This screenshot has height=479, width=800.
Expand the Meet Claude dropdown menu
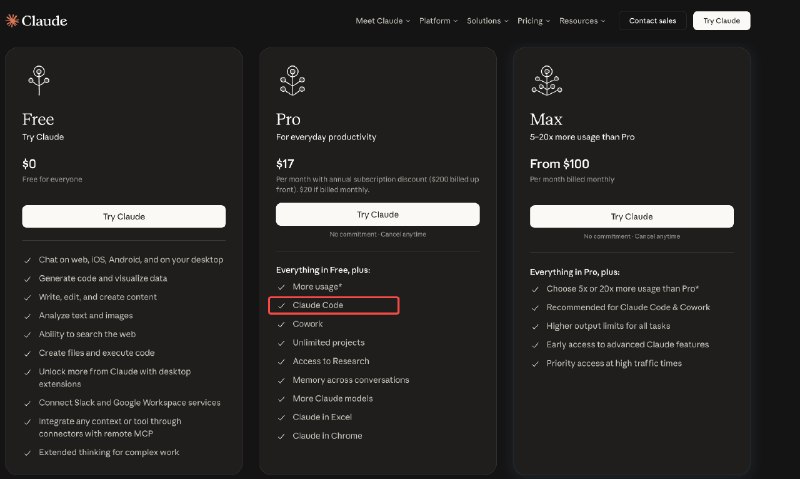tap(383, 21)
